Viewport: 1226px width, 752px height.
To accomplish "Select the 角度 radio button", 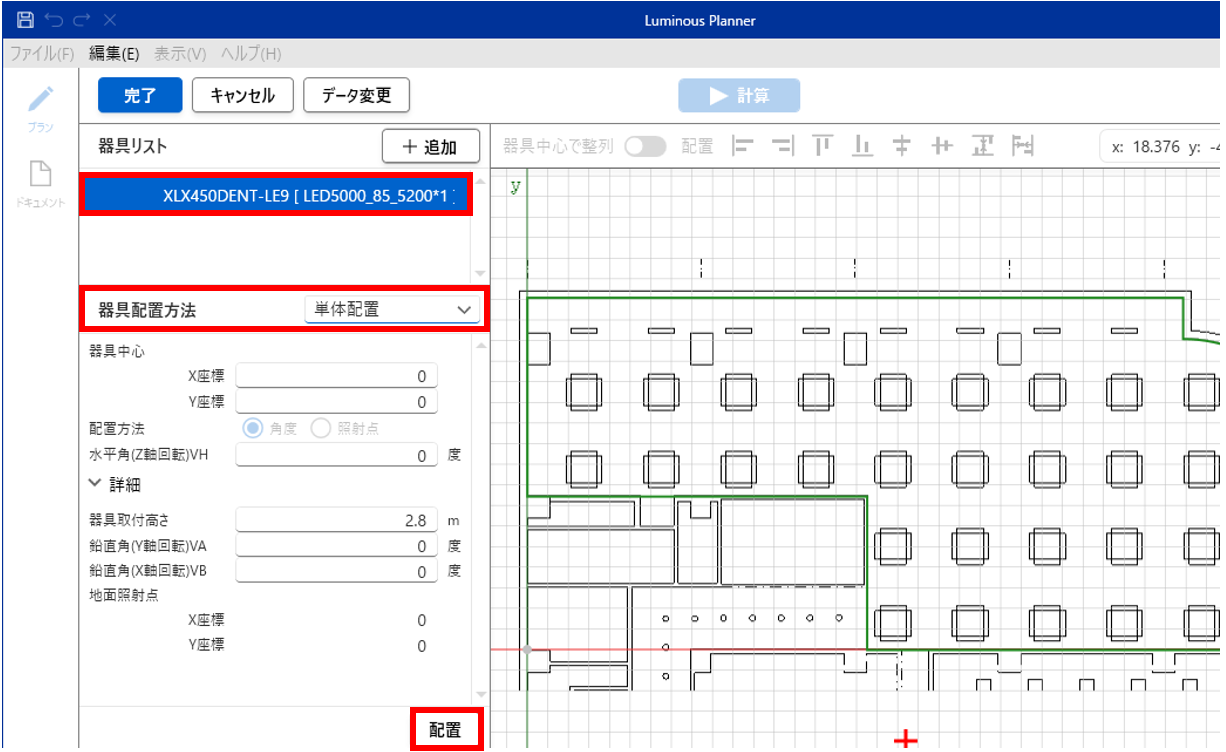I will [253, 428].
